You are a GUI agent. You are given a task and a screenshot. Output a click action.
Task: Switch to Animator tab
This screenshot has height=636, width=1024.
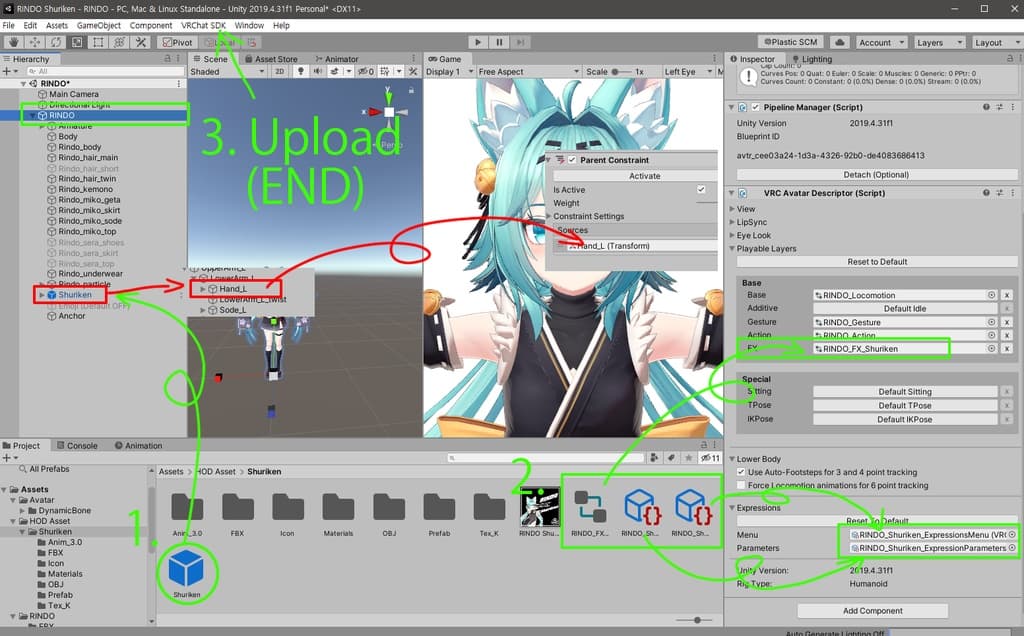337,59
